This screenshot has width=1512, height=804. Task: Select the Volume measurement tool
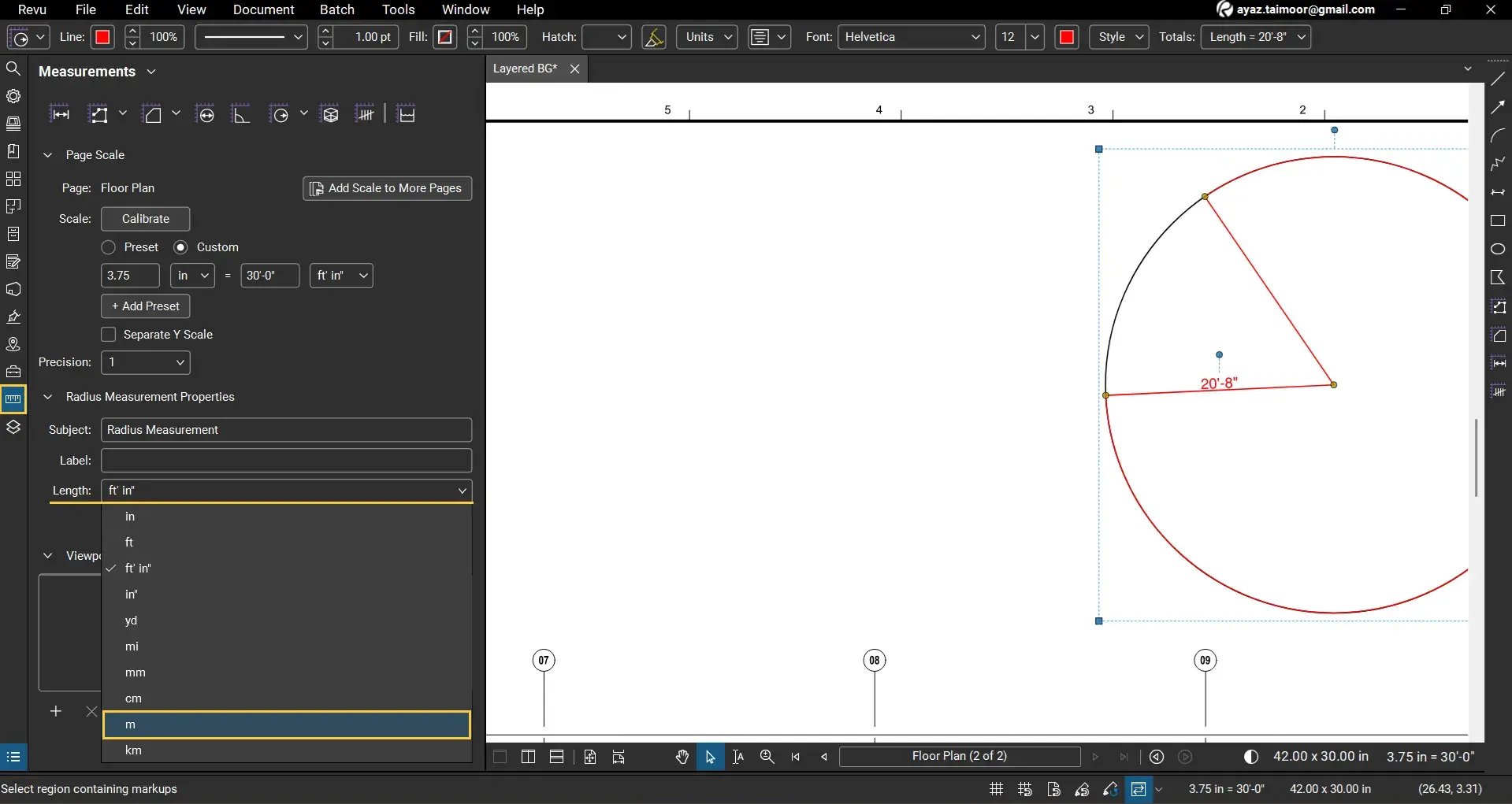[x=330, y=113]
